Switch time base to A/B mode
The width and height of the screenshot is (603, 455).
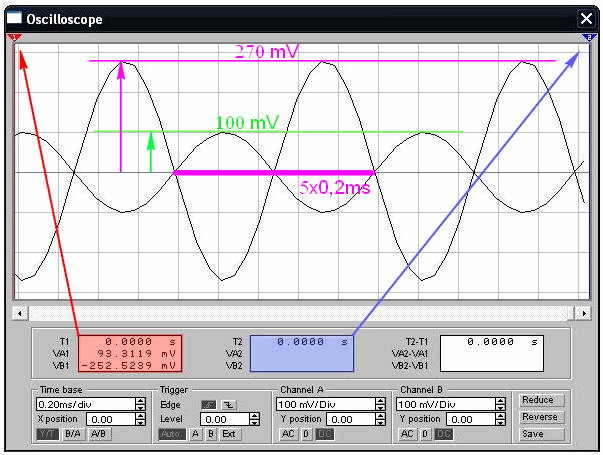[99, 435]
